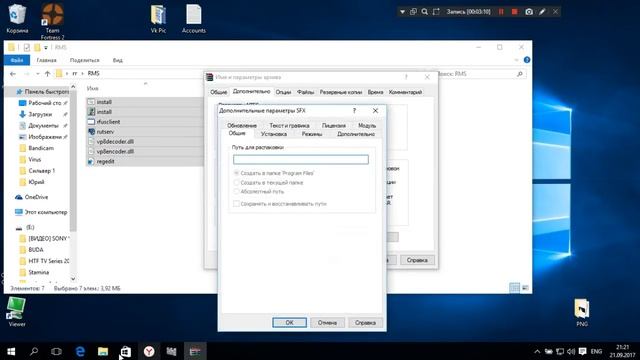Open the Модуль tab in SFX dialog
This screenshot has height=360, width=640.
pos(367,125)
